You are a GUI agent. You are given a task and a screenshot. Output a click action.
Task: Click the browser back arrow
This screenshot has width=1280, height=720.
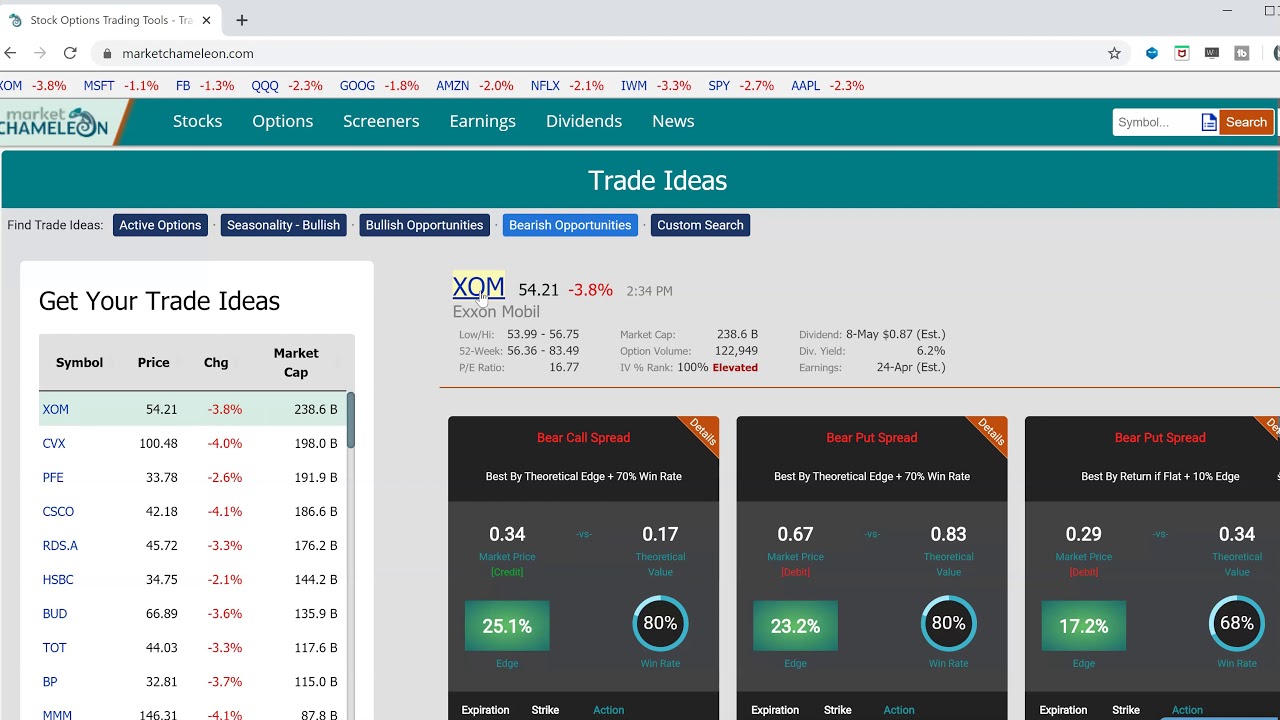[10, 53]
